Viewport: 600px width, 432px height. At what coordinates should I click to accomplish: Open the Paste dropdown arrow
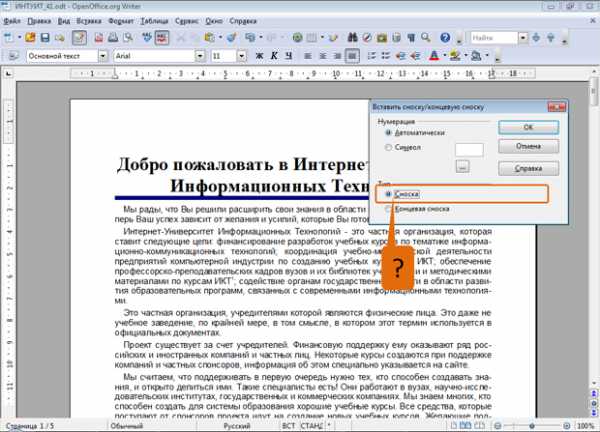220,37
